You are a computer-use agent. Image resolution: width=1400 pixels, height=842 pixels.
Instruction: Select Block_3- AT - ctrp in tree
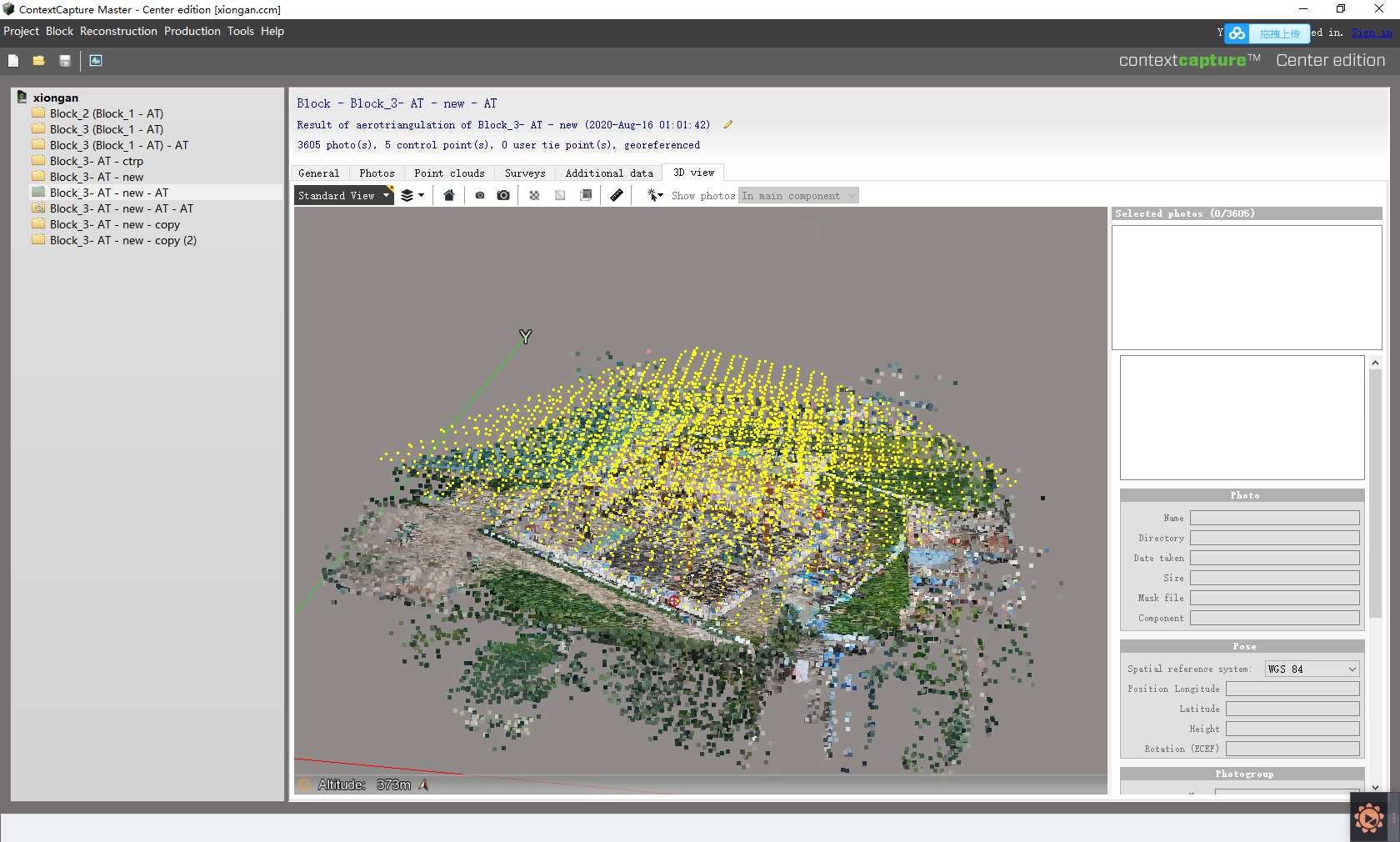tap(96, 161)
